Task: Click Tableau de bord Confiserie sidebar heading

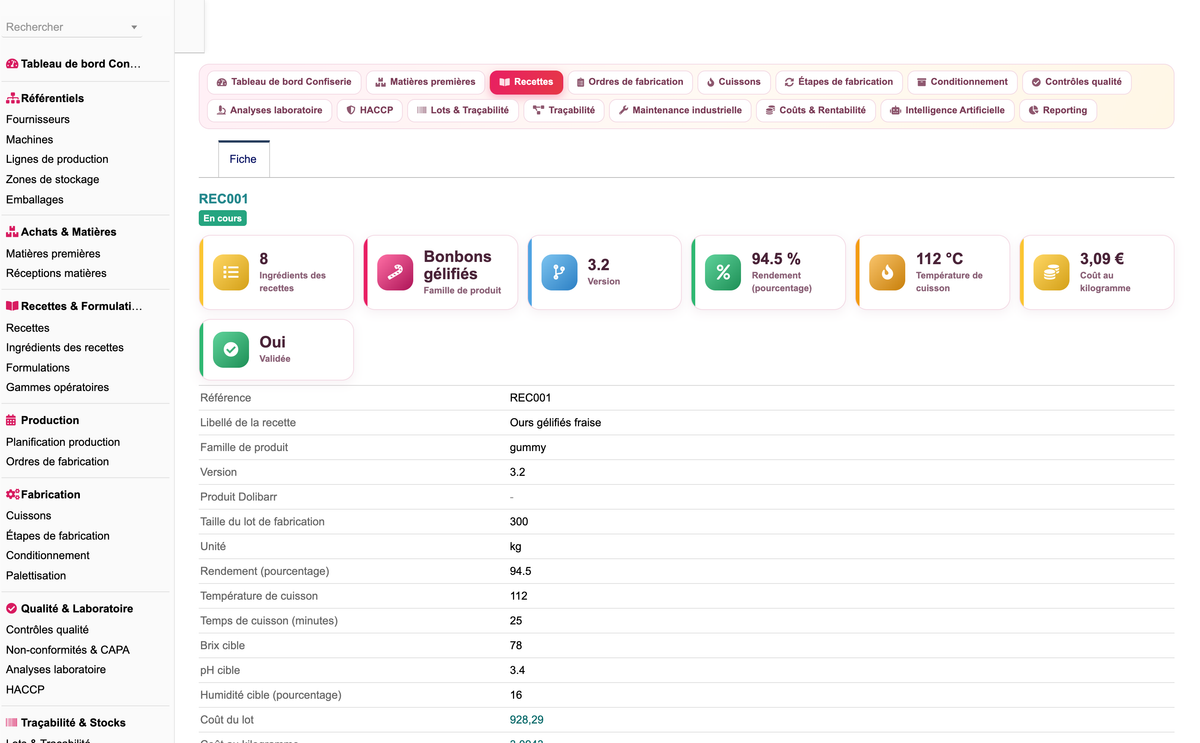Action: pos(81,64)
